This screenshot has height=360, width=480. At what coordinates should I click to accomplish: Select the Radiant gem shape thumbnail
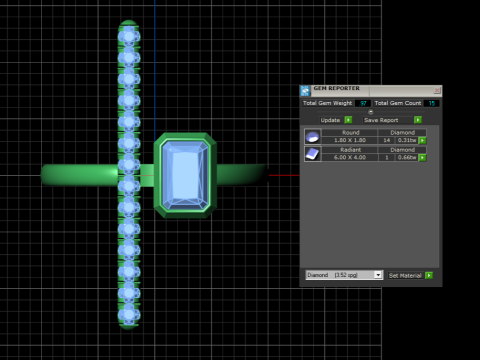[x=313, y=154]
